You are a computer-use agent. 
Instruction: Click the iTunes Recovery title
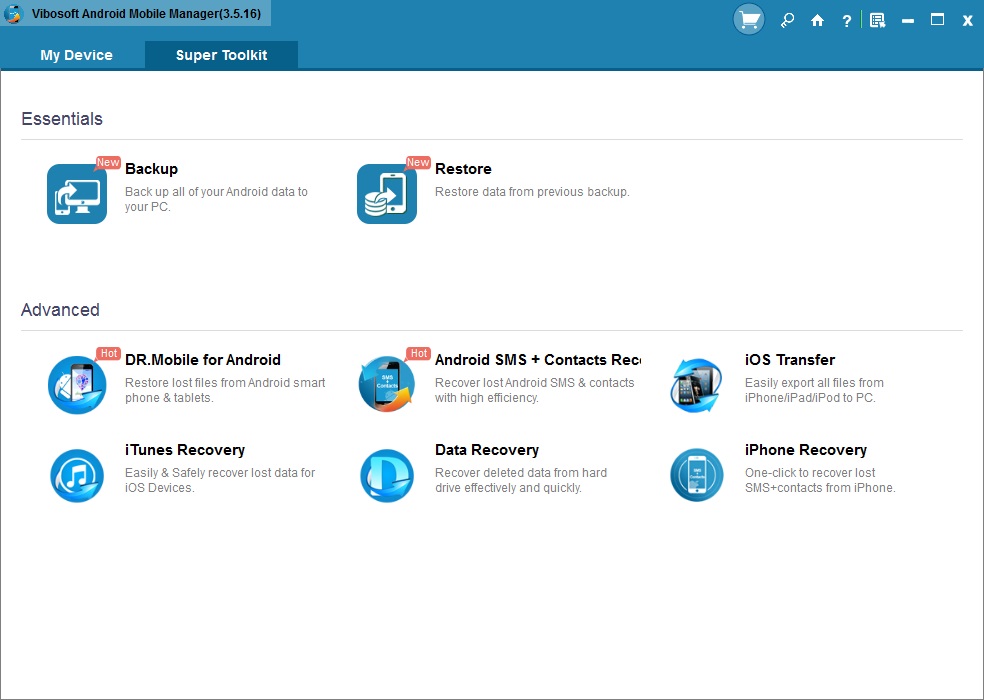click(x=185, y=450)
